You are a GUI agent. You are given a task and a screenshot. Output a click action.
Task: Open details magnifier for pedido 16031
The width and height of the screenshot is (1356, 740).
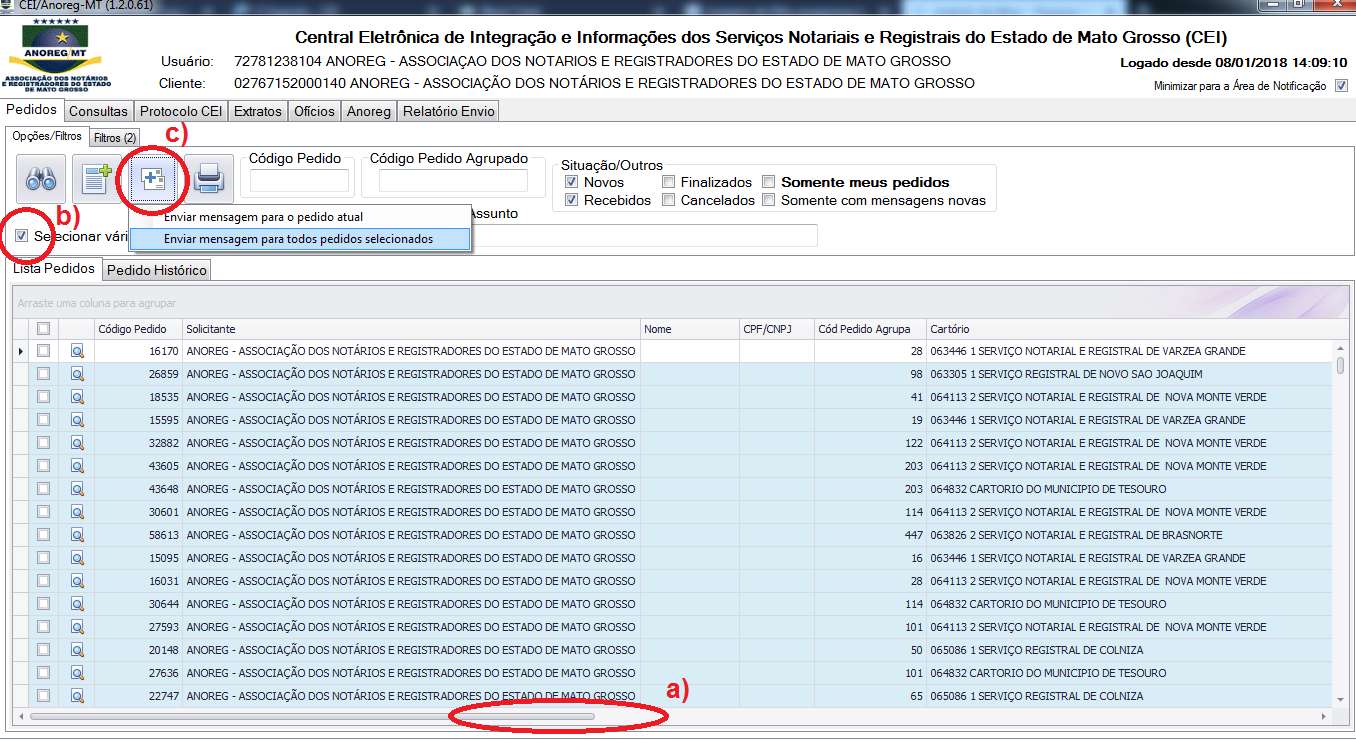[x=77, y=581]
